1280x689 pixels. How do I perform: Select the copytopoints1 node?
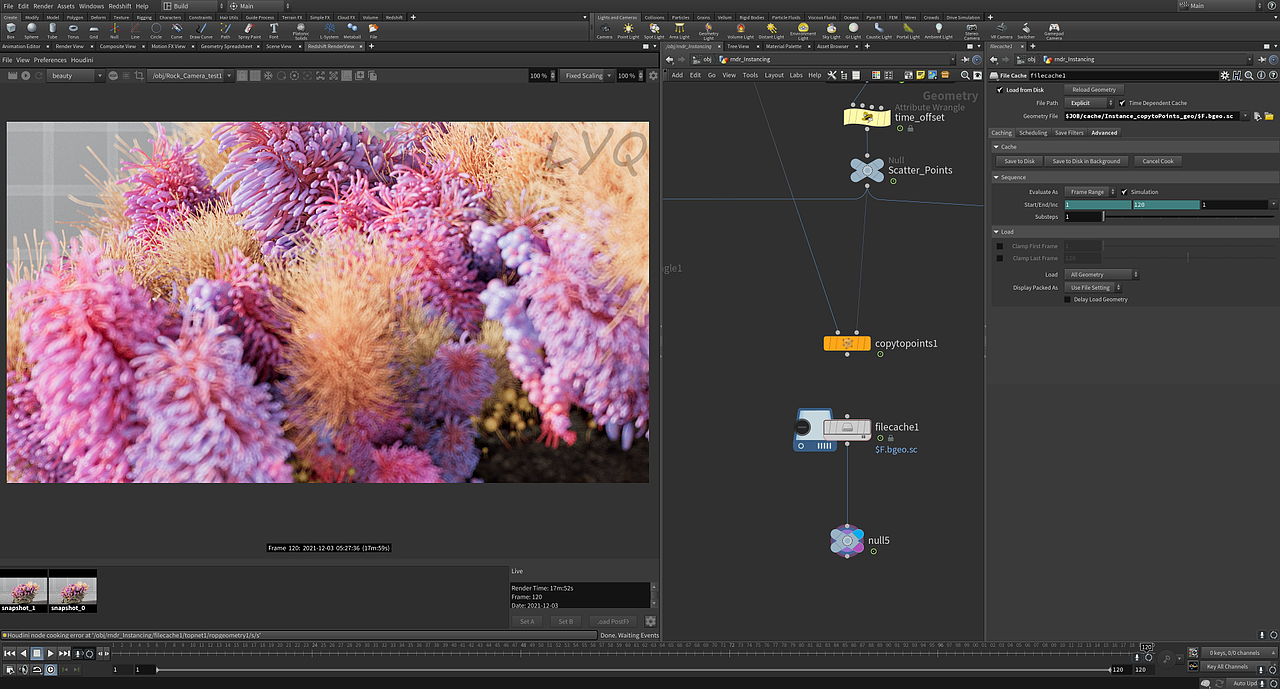847,343
